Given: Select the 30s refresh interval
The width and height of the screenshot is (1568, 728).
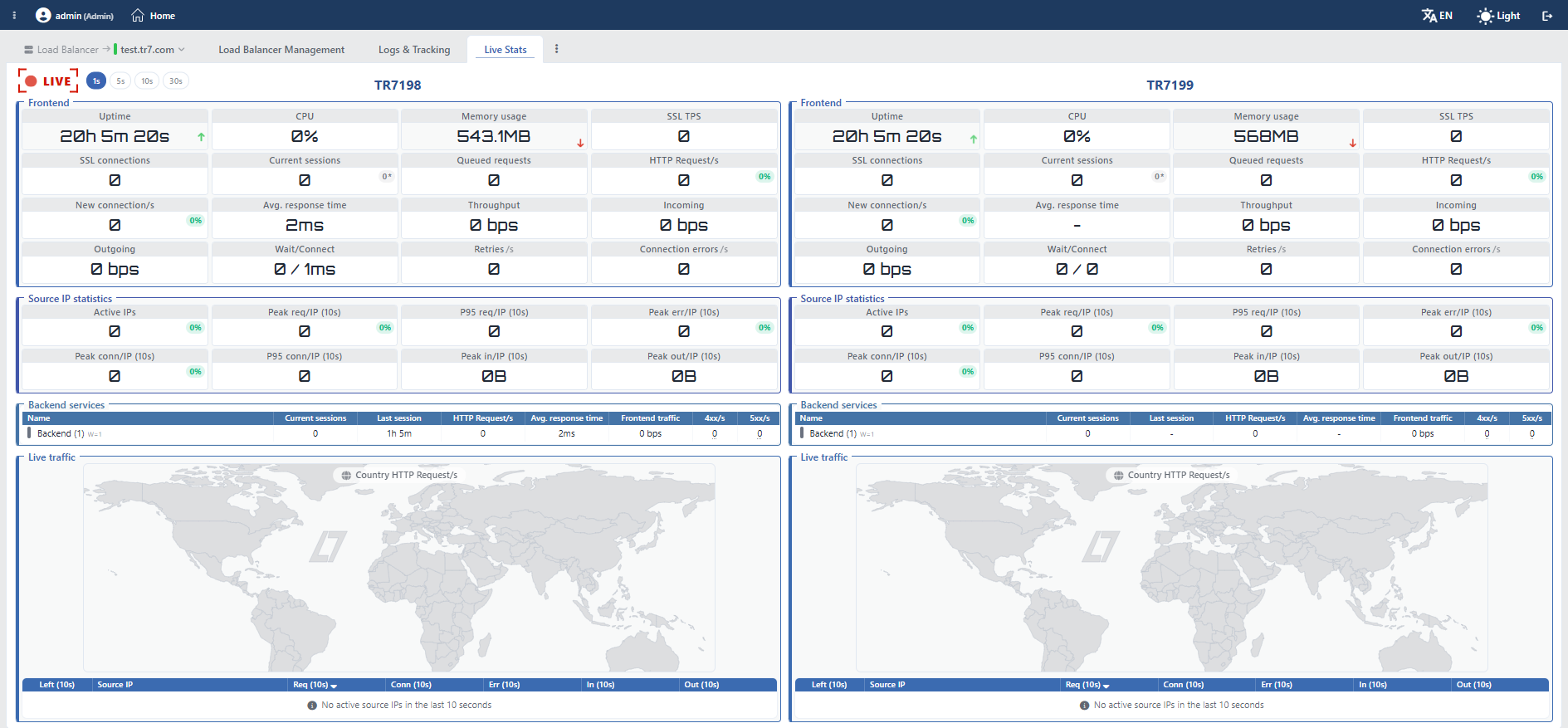Looking at the screenshot, I should point(176,81).
